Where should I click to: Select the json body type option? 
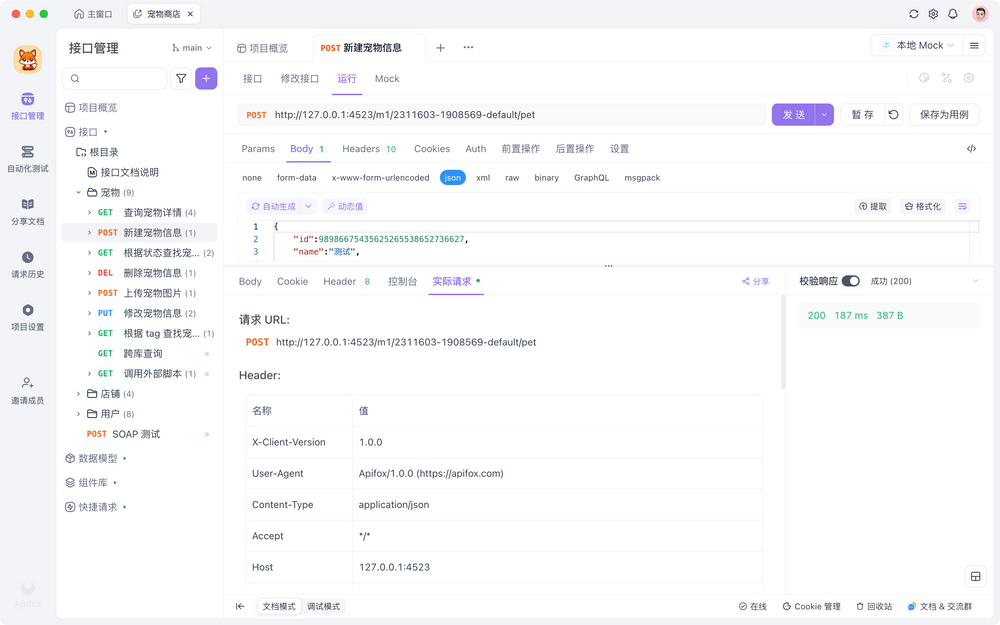[451, 178]
